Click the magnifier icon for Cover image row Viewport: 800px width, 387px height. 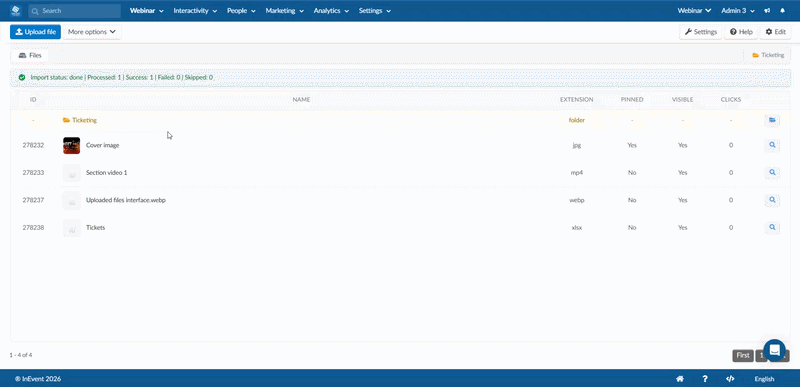click(772, 145)
